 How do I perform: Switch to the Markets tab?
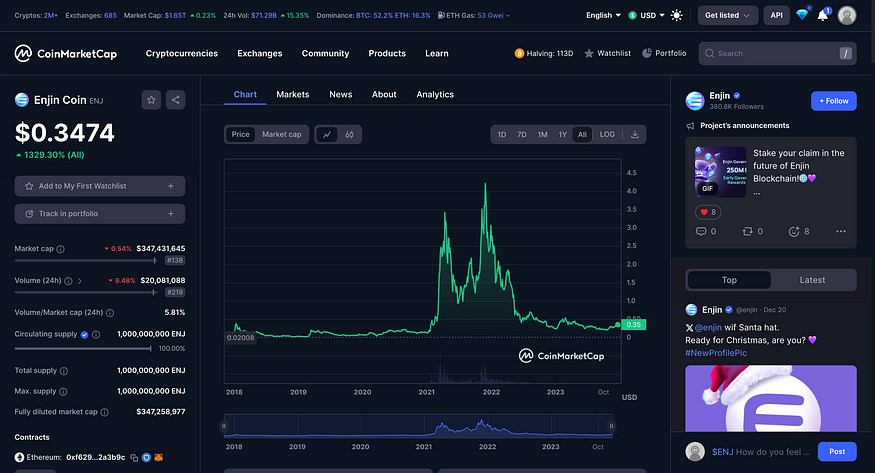point(292,95)
